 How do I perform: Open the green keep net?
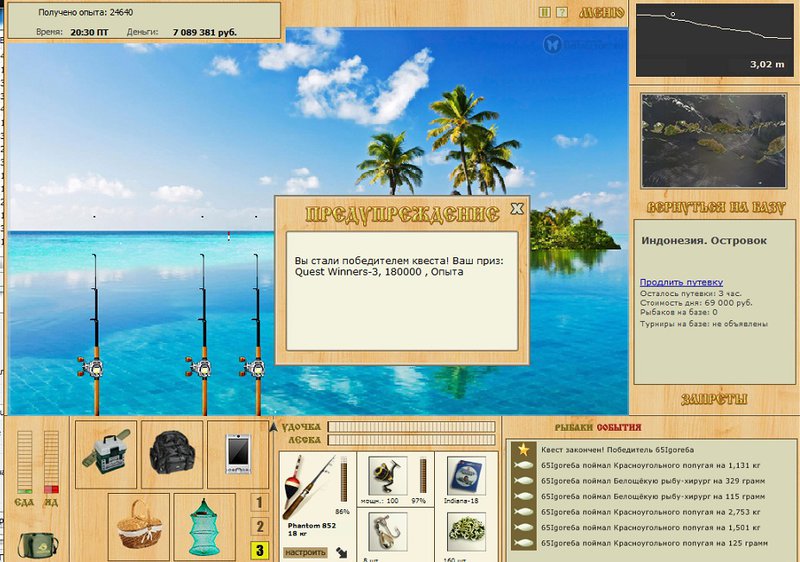[x=205, y=527]
